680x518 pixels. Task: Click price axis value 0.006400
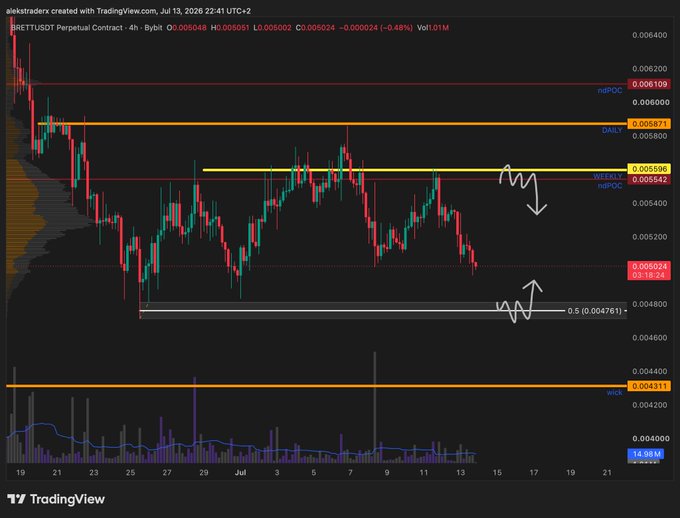pyautogui.click(x=650, y=35)
